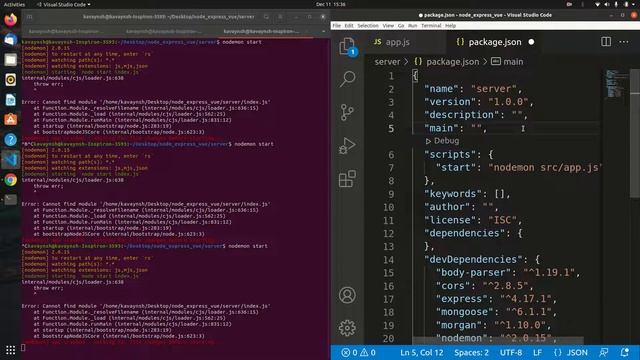Click the terminal prompt cursor
Image resolution: width=640 pixels, height=360 pixels.
click(x=23, y=348)
